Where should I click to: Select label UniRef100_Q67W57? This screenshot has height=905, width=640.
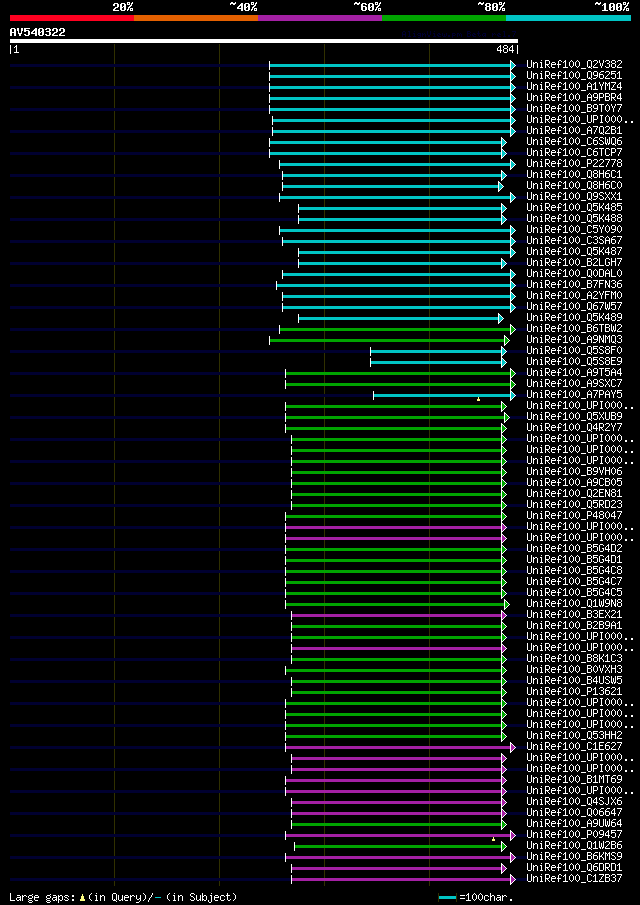pos(574,307)
